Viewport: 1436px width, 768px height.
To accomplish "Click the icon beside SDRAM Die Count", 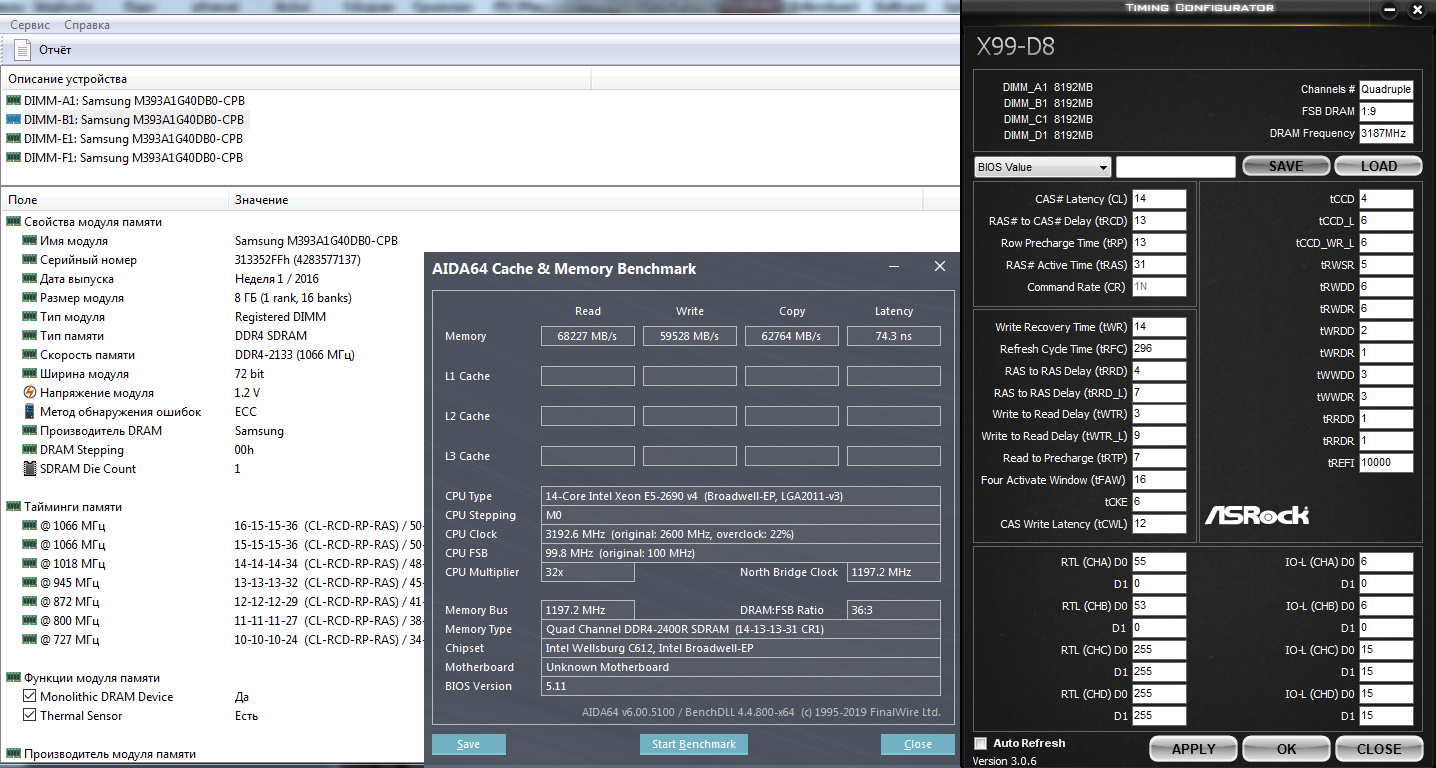I will tap(30, 469).
